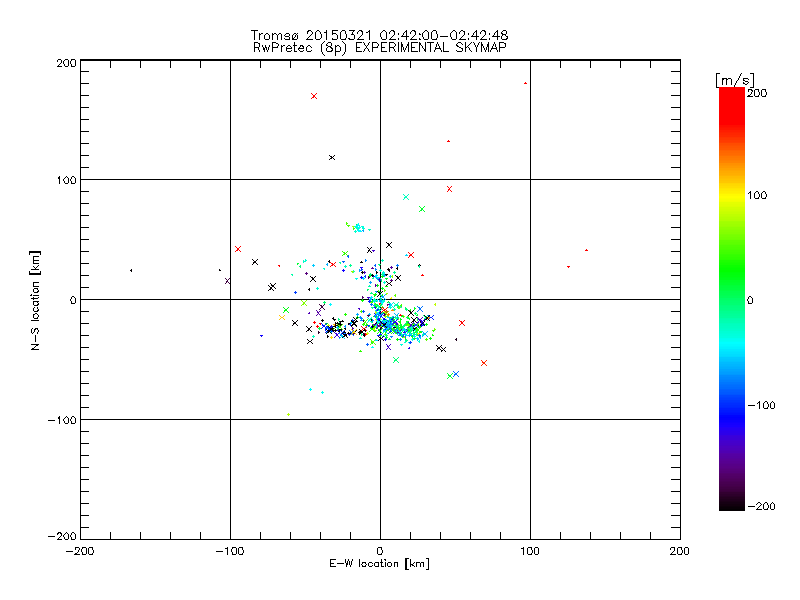
Task: Click the title 'Tromsø 20150321 02:42:00-02:42:48'
Action: click(x=379, y=35)
